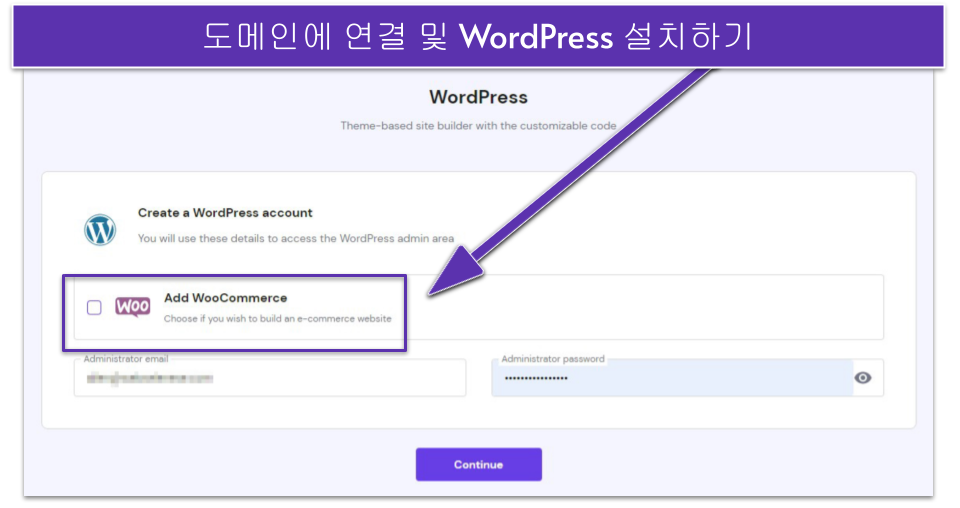The image size is (960, 508).
Task: Click the Continue button
Action: click(x=478, y=465)
